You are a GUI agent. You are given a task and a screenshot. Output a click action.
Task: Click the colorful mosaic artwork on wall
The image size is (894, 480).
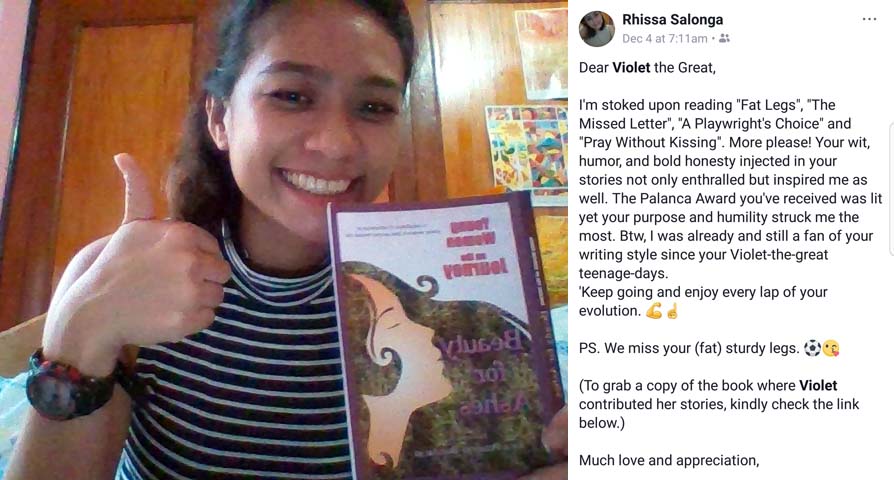point(526,148)
